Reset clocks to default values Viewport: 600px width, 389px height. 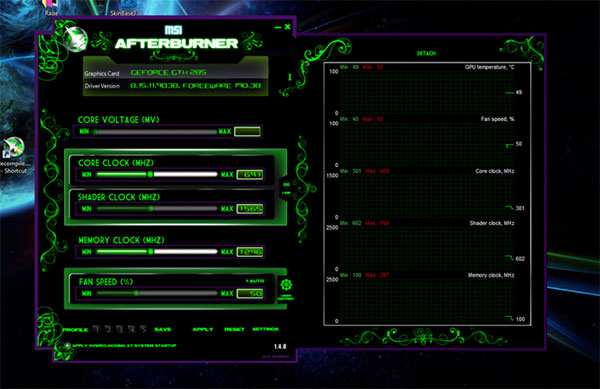pos(234,329)
